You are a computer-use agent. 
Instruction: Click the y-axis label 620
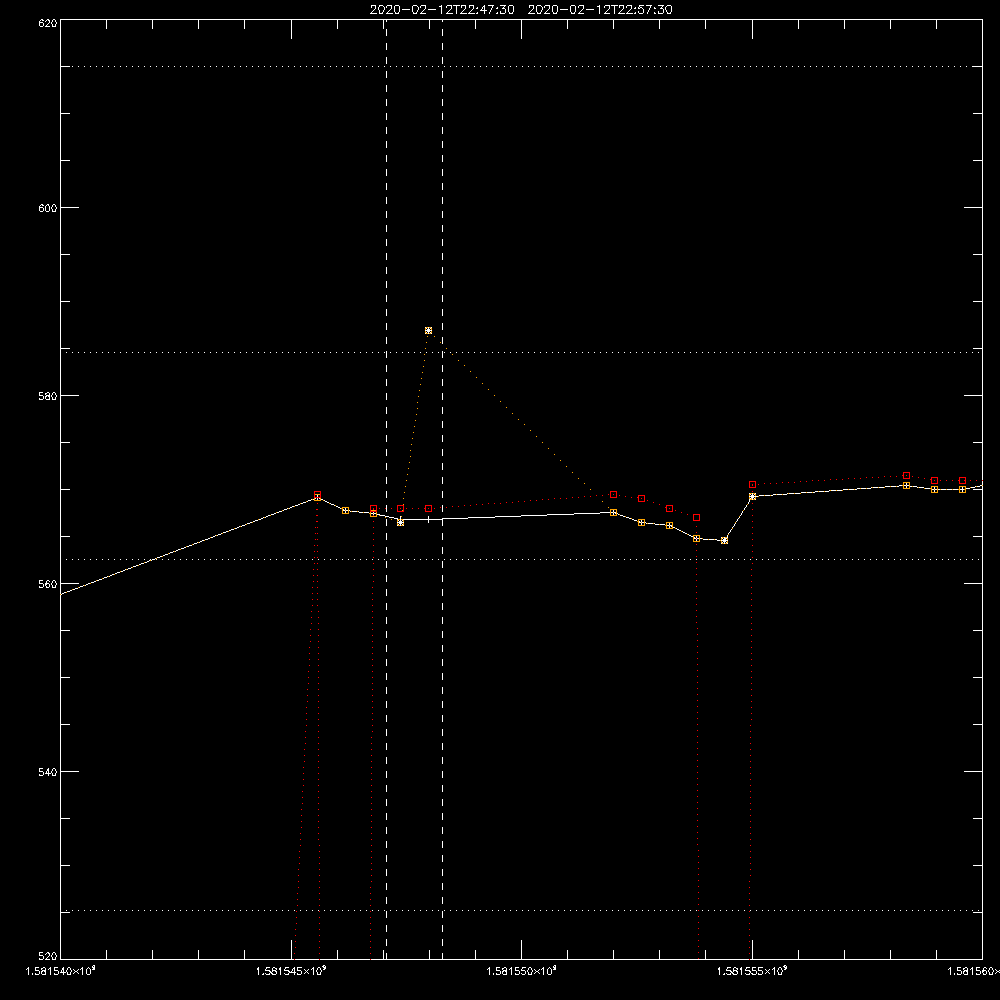48,24
